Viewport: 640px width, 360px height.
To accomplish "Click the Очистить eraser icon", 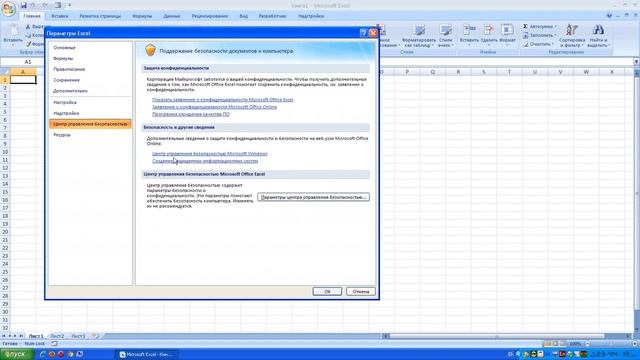I will (x=525, y=44).
